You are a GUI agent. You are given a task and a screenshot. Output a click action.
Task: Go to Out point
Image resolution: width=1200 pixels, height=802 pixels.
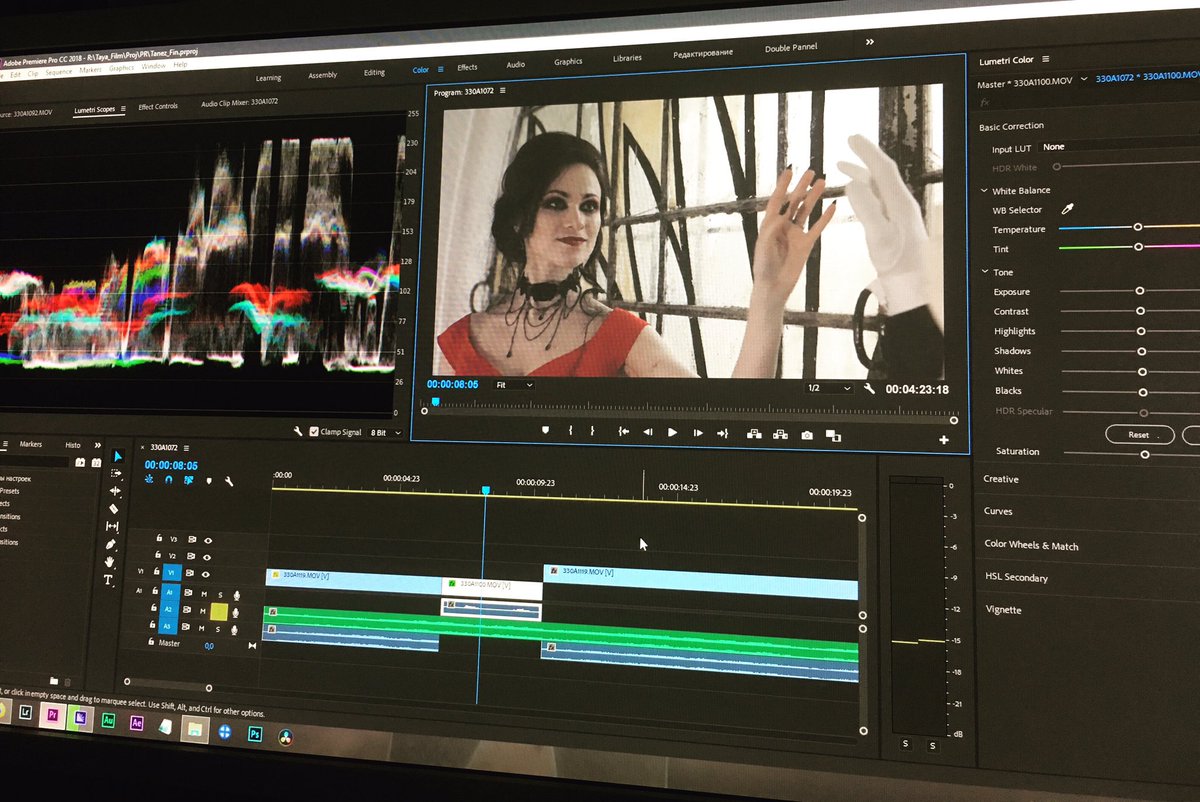(723, 433)
